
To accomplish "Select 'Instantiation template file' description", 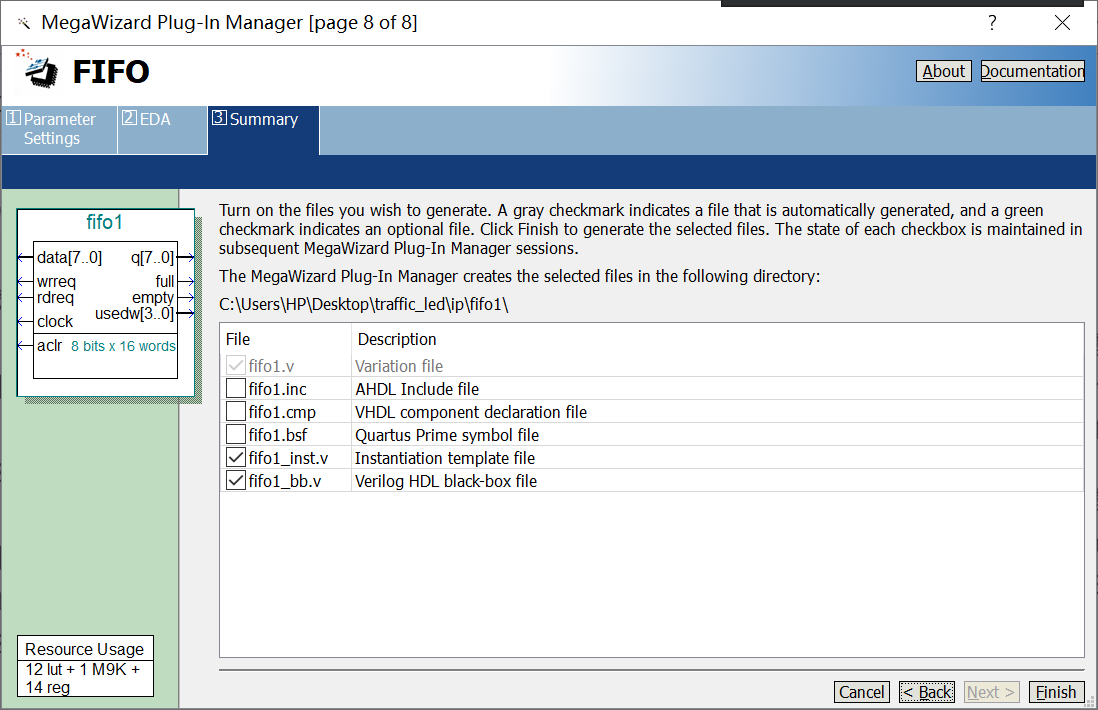I will click(445, 459).
